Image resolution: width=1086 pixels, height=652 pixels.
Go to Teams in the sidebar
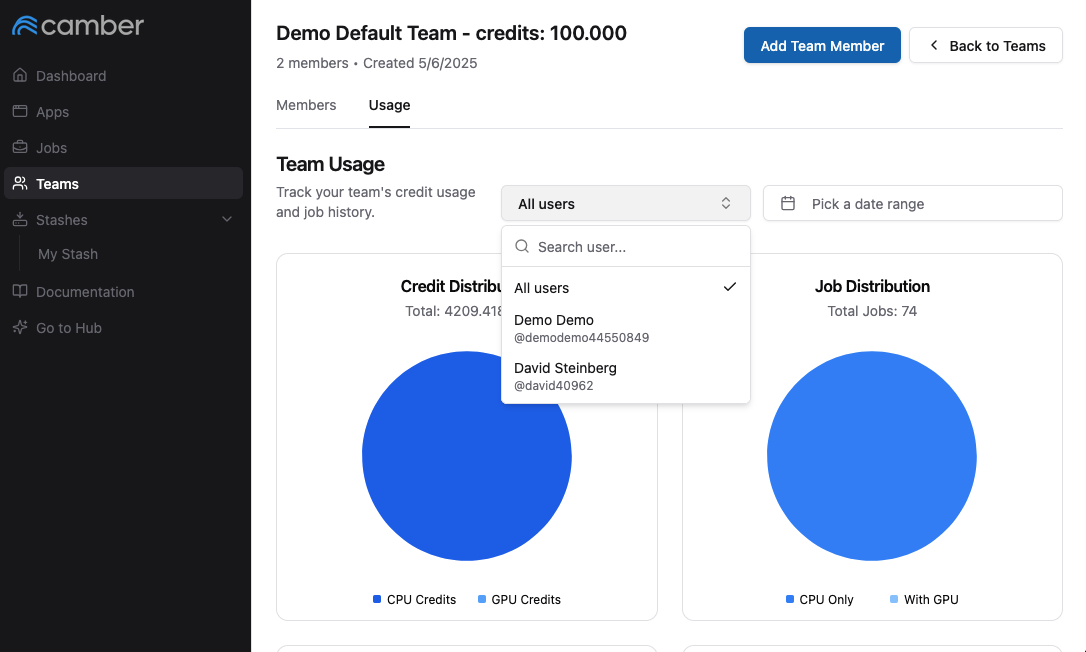point(123,184)
